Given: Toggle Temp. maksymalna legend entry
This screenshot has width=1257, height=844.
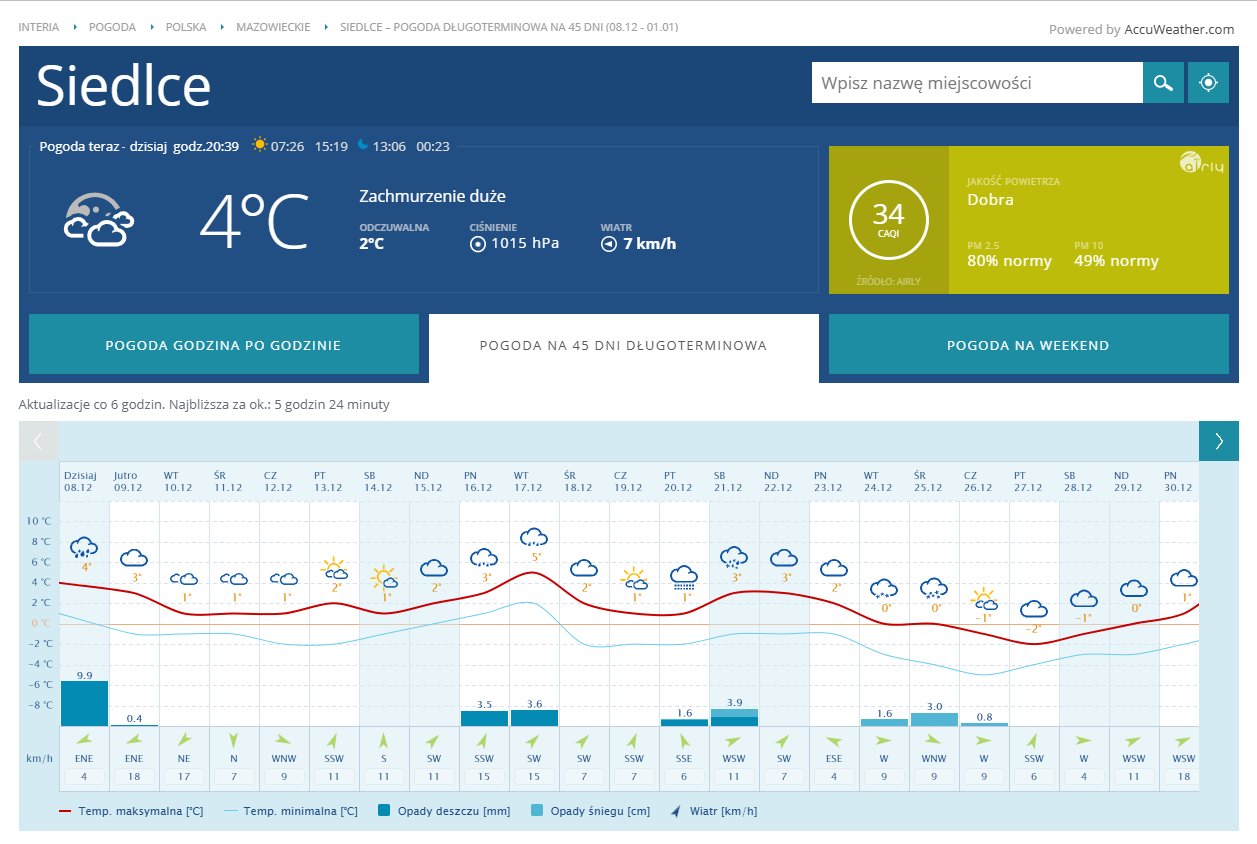Looking at the screenshot, I should pyautogui.click(x=131, y=811).
